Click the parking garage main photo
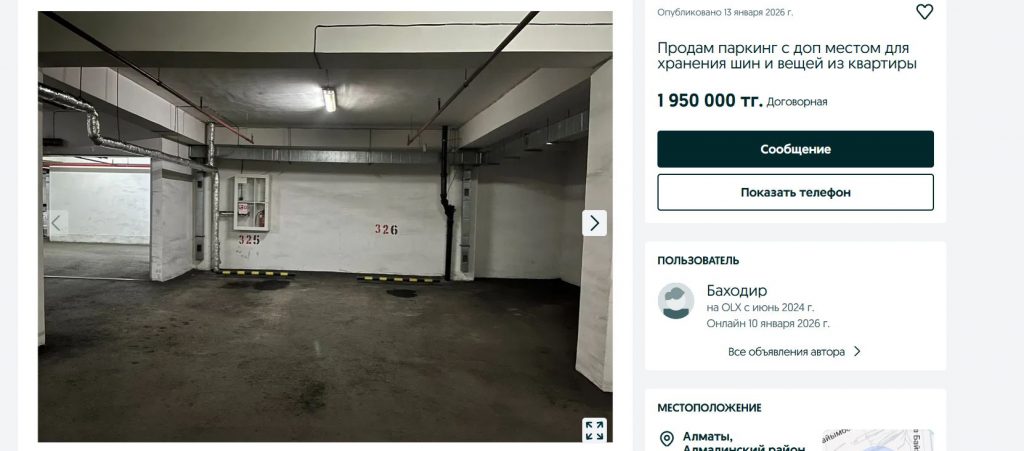This screenshot has height=451, width=1024. [x=325, y=226]
